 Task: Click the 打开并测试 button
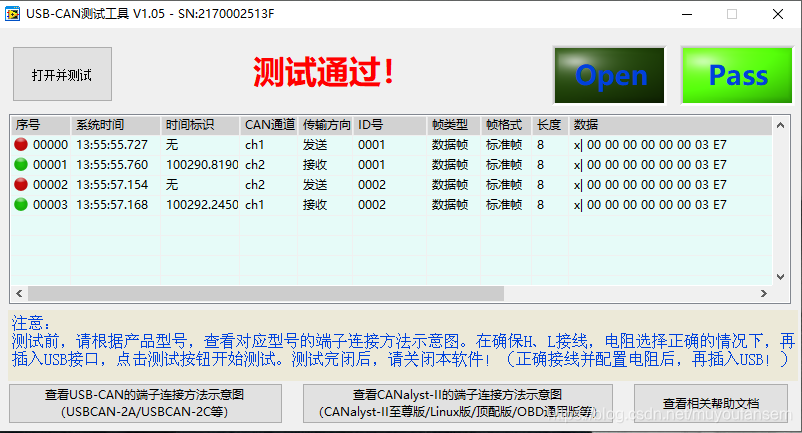[x=62, y=74]
